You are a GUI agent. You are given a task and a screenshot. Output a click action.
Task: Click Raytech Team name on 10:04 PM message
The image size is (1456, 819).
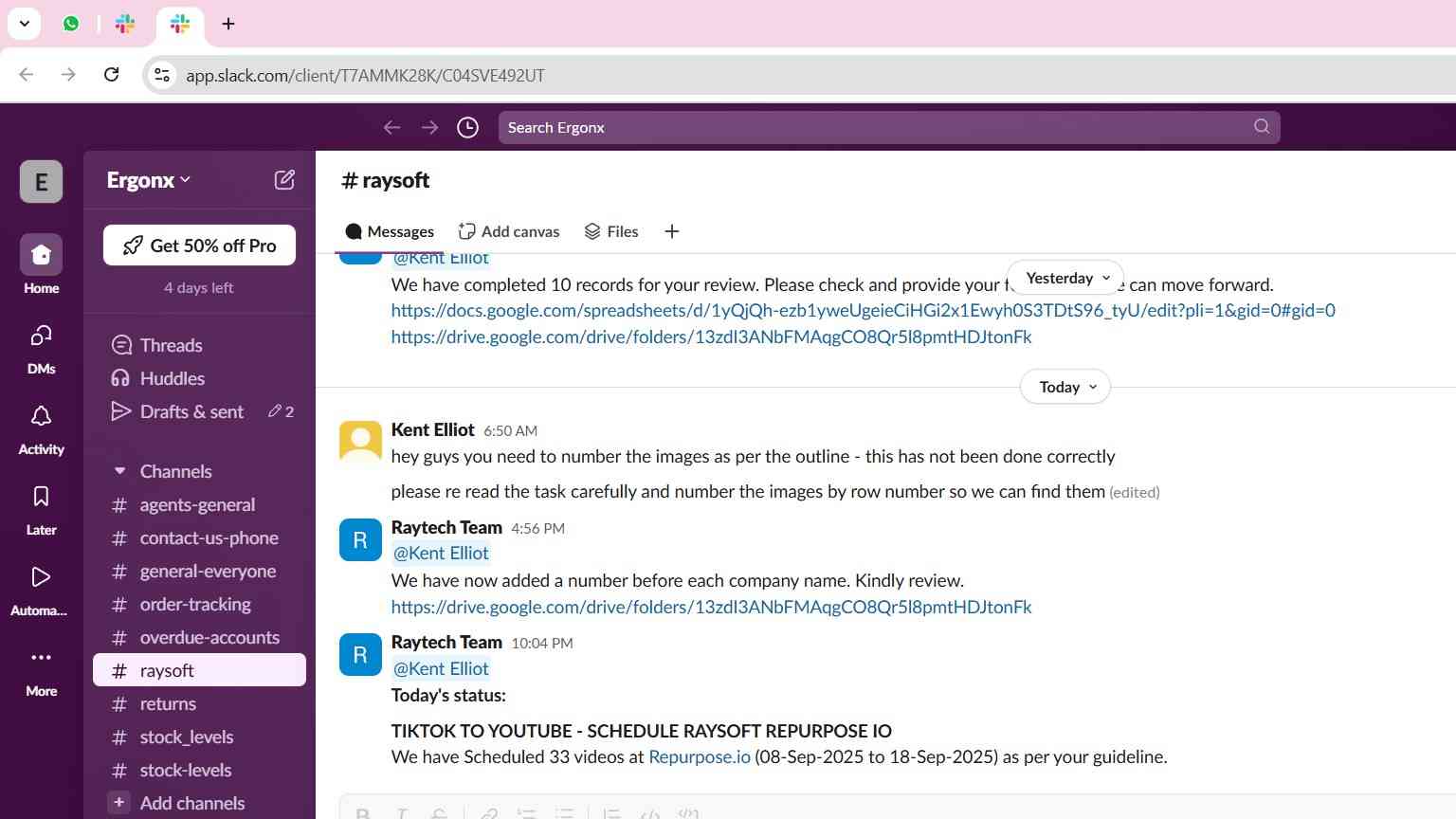pyautogui.click(x=446, y=642)
